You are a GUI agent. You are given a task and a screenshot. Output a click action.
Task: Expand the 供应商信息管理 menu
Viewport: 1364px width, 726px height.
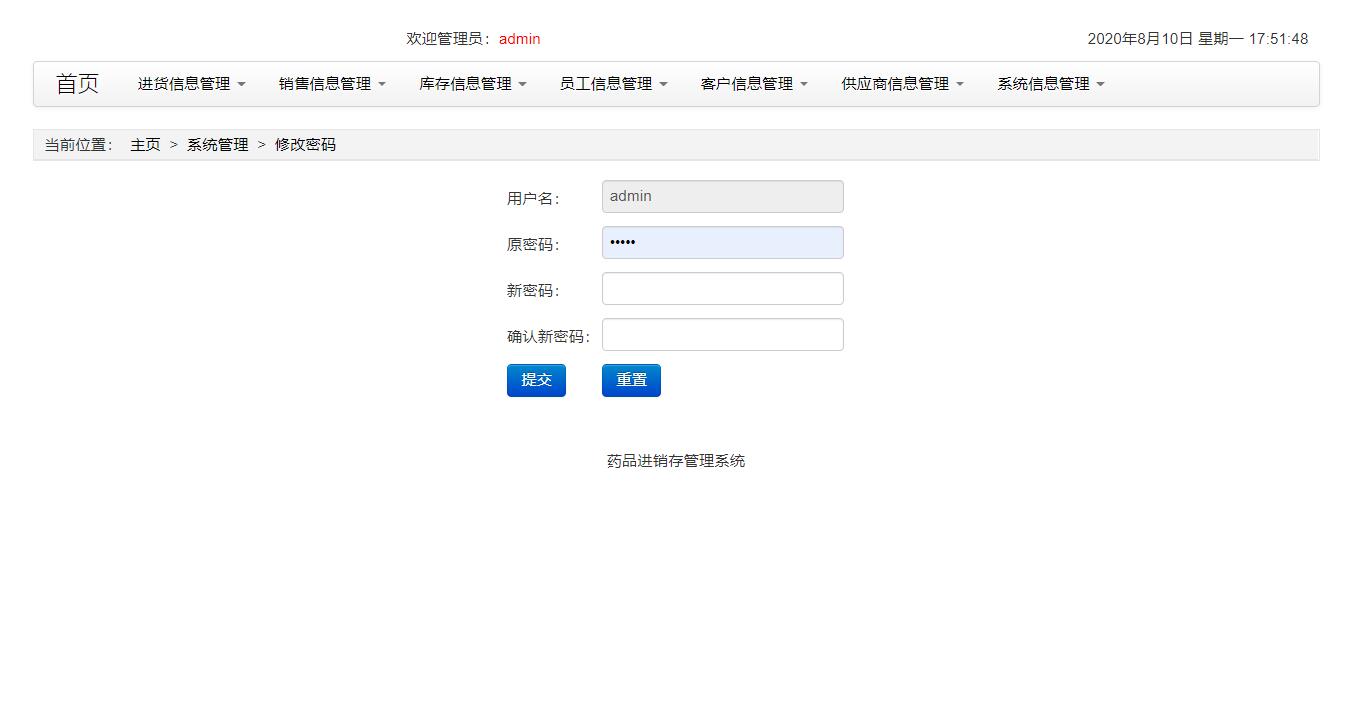pos(898,84)
